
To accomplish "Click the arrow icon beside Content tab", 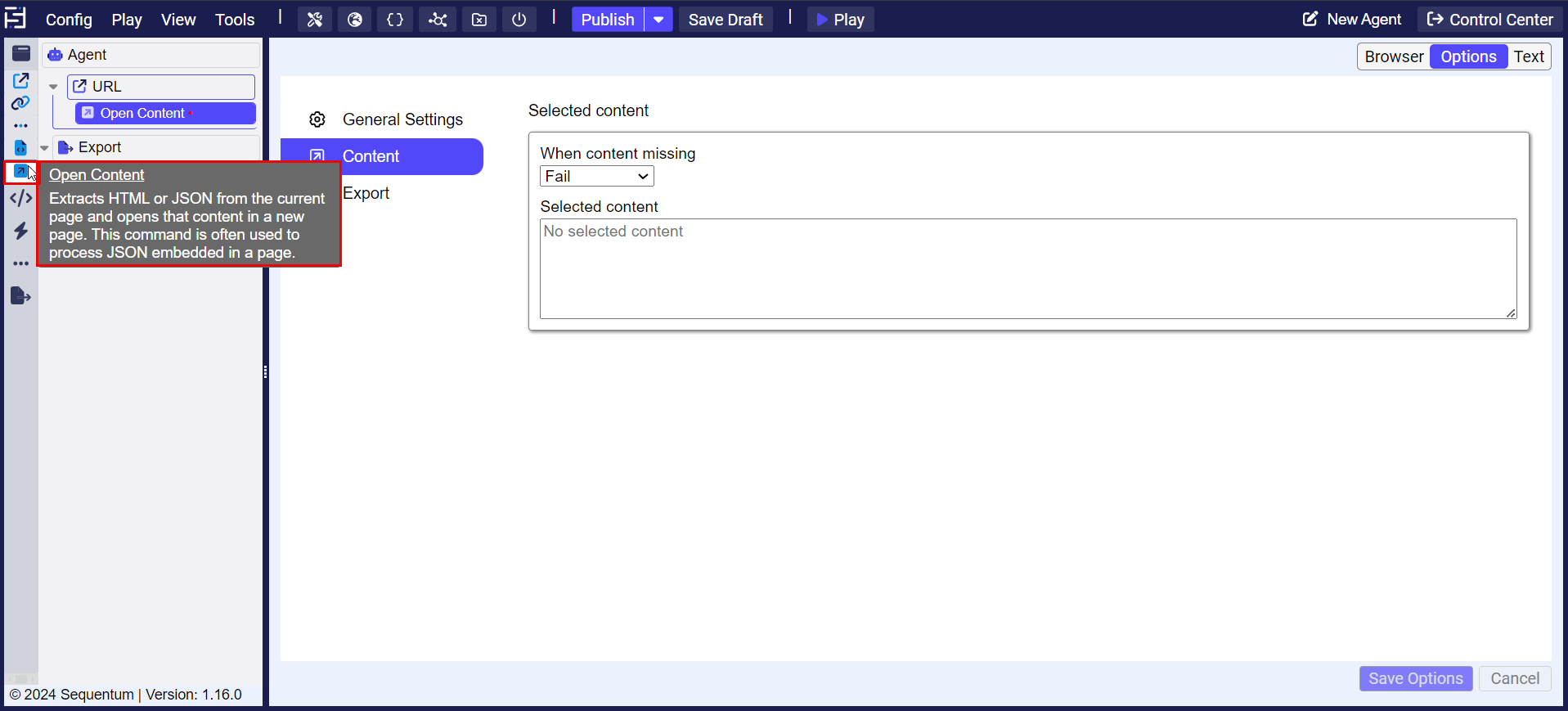I will [x=317, y=156].
